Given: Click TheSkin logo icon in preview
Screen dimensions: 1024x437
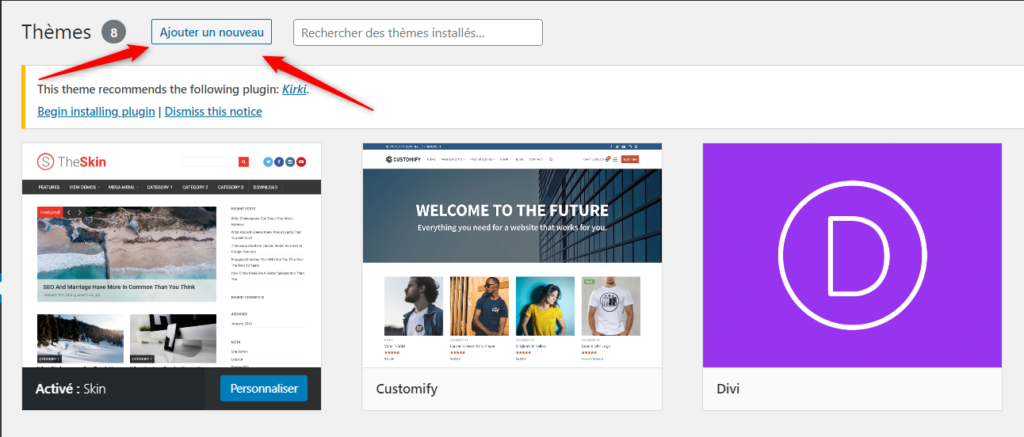Looking at the screenshot, I should point(45,161).
